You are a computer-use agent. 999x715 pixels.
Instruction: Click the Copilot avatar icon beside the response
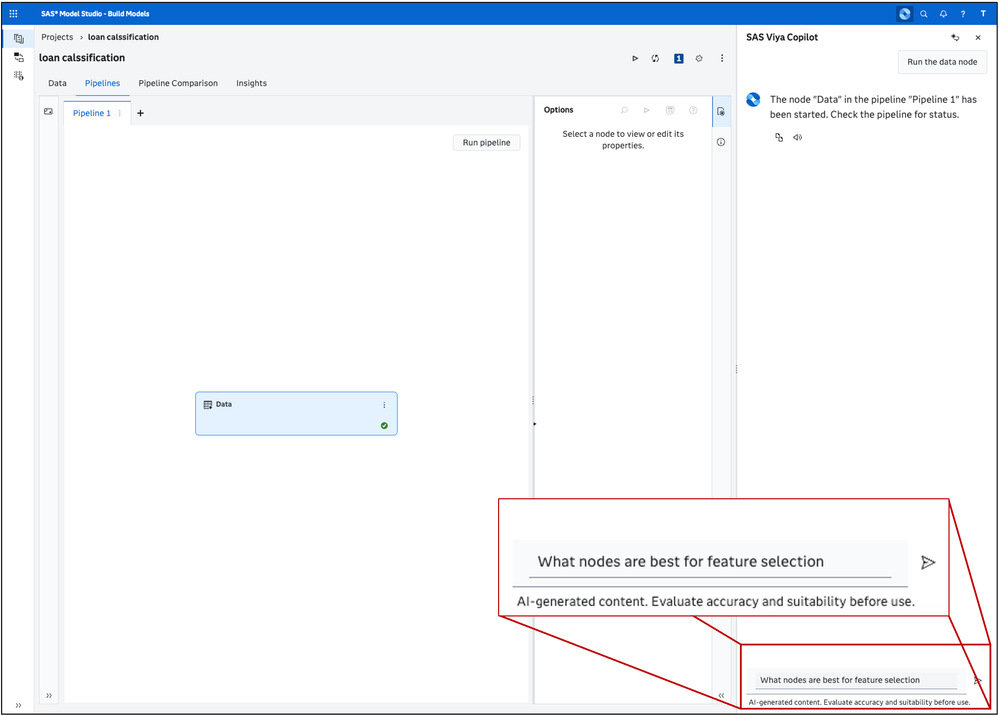[753, 99]
